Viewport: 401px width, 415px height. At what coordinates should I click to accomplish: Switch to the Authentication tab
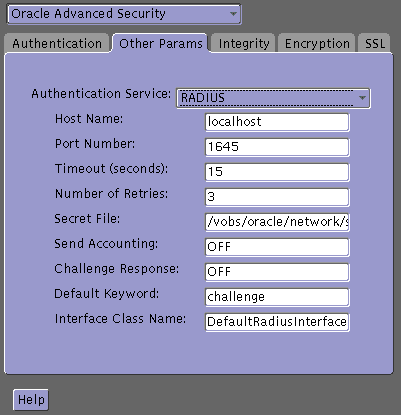pyautogui.click(x=57, y=44)
